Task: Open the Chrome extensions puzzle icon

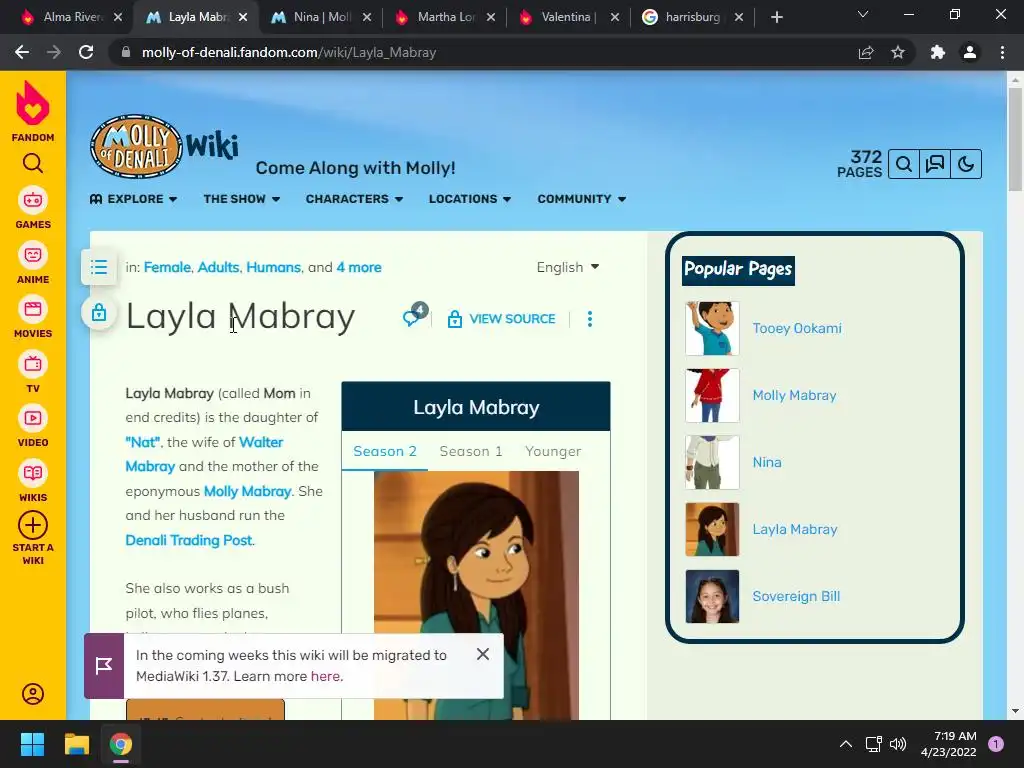Action: point(938,52)
